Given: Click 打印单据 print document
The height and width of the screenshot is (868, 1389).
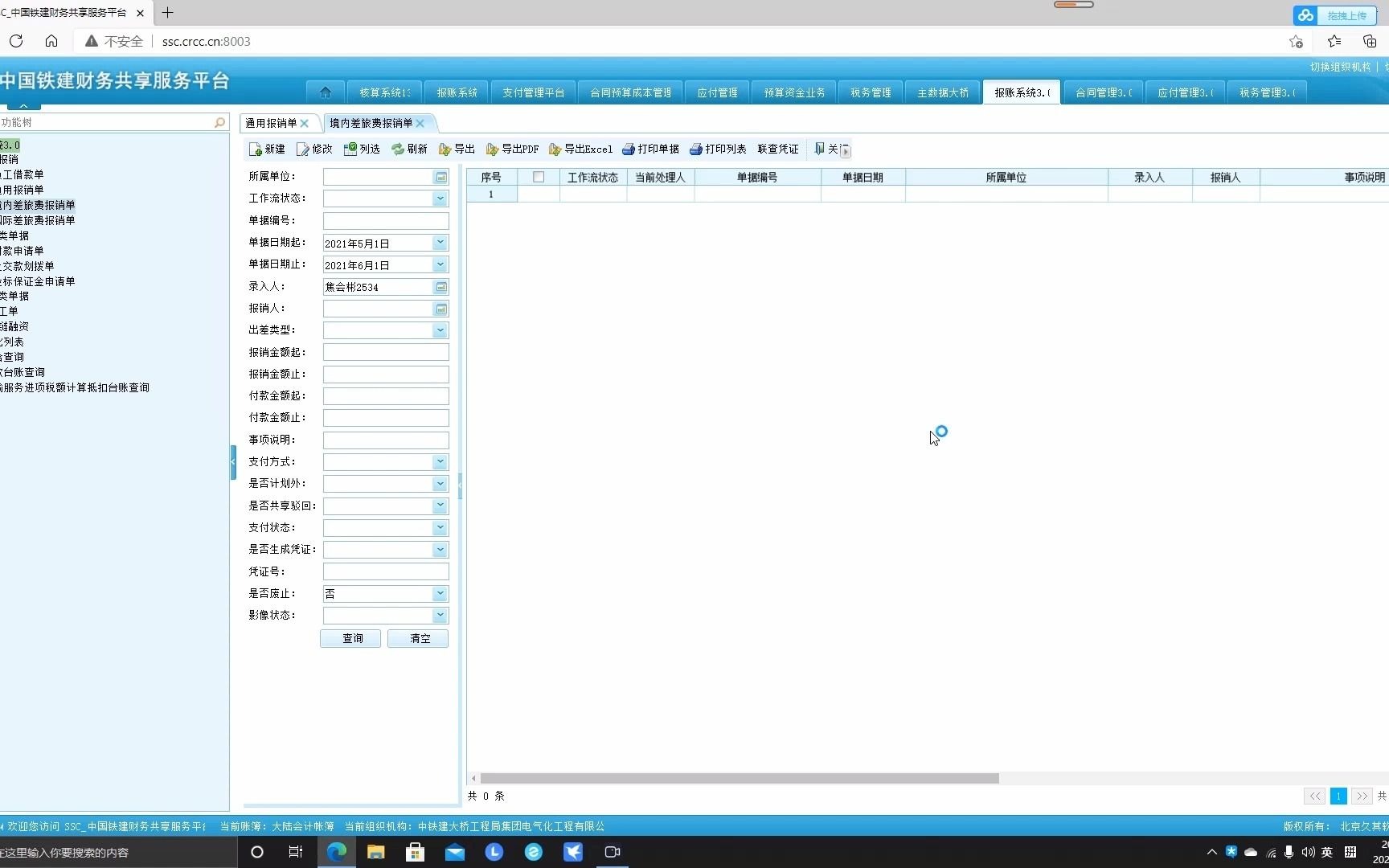Looking at the screenshot, I should pyautogui.click(x=650, y=149).
